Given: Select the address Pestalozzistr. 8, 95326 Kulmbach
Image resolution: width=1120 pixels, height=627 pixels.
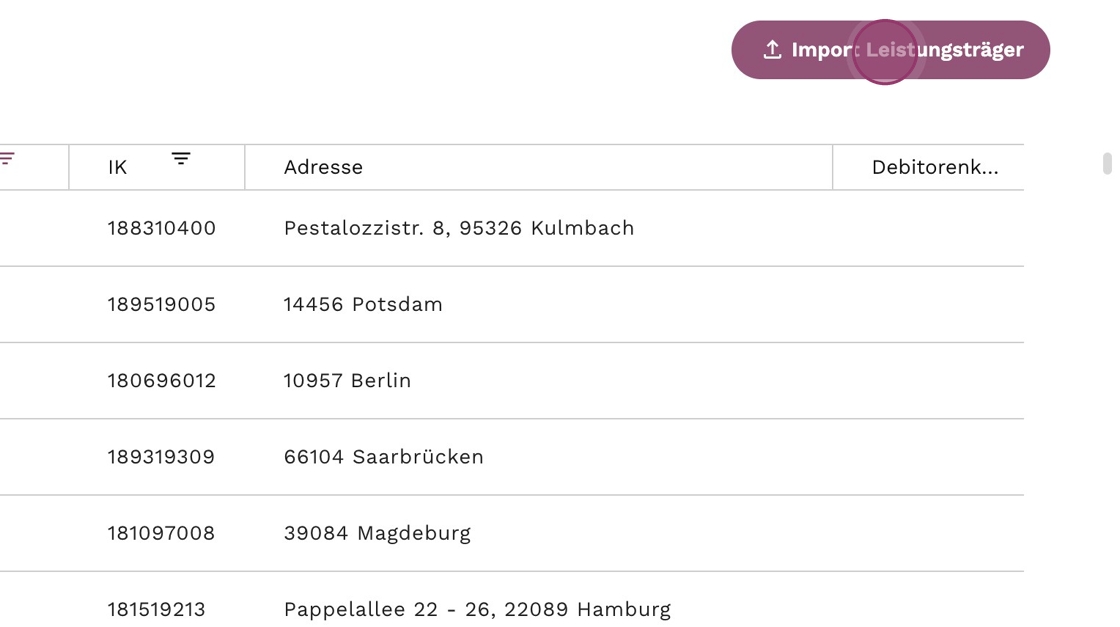Looking at the screenshot, I should tap(459, 228).
